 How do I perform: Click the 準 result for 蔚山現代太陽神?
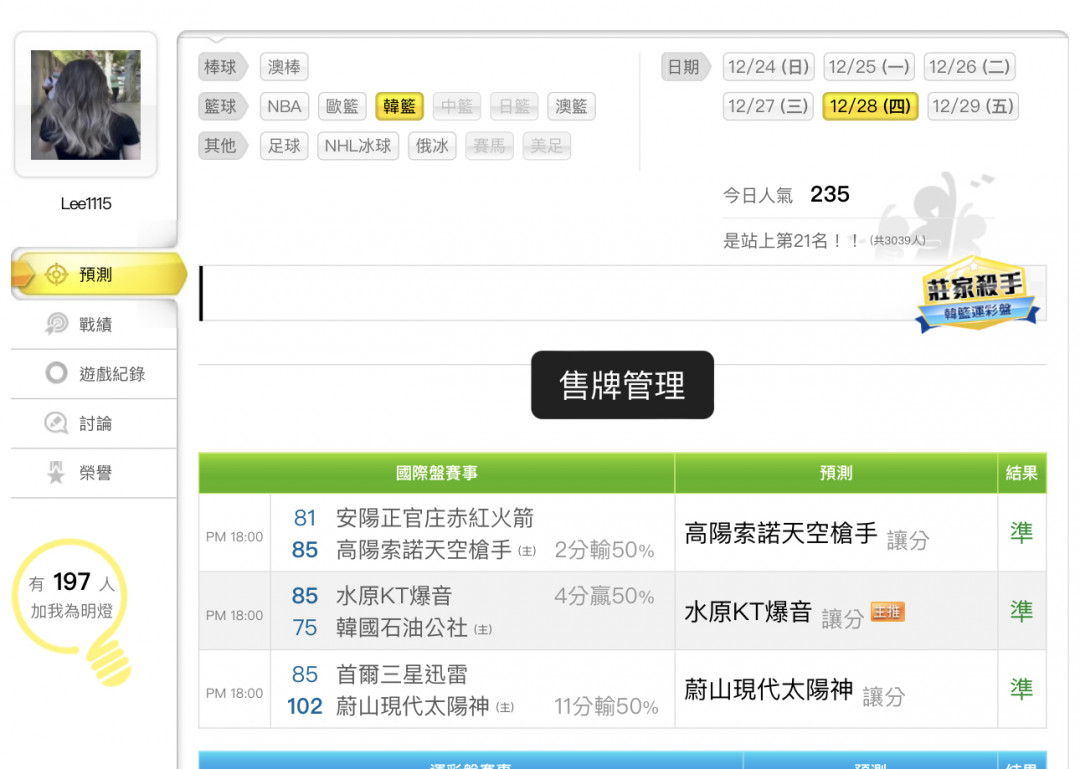tap(1021, 689)
